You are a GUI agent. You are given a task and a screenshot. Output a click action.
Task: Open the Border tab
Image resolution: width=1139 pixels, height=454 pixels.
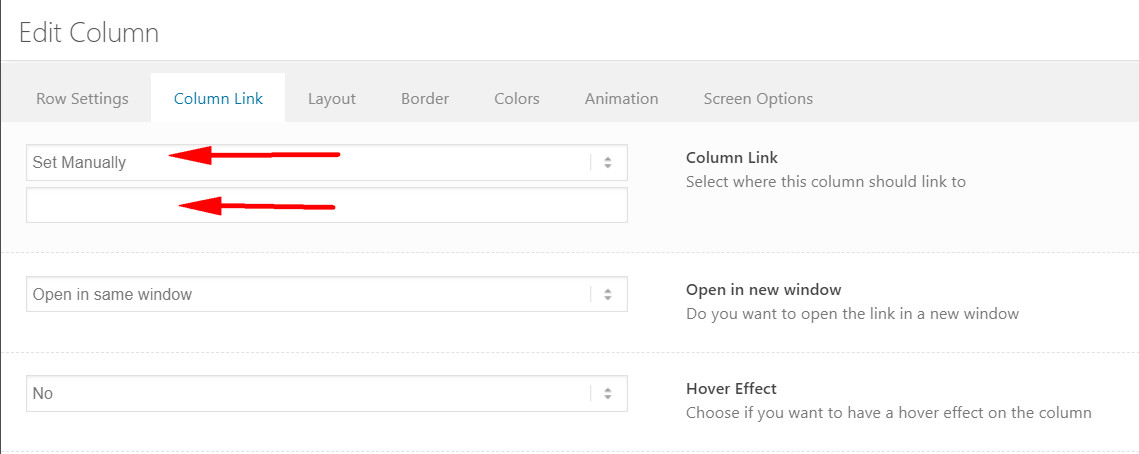click(x=425, y=98)
